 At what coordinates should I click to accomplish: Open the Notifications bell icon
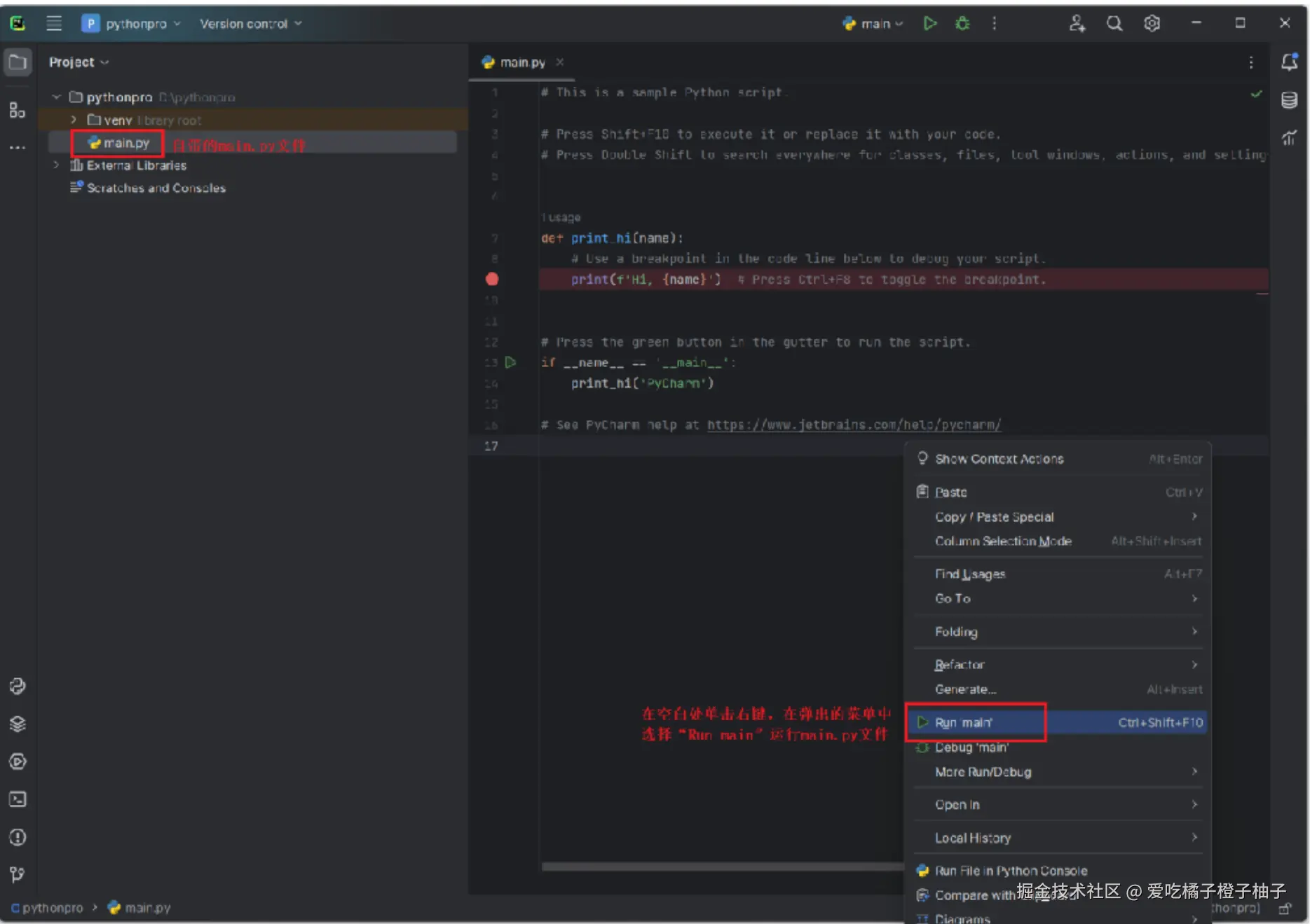(1289, 62)
